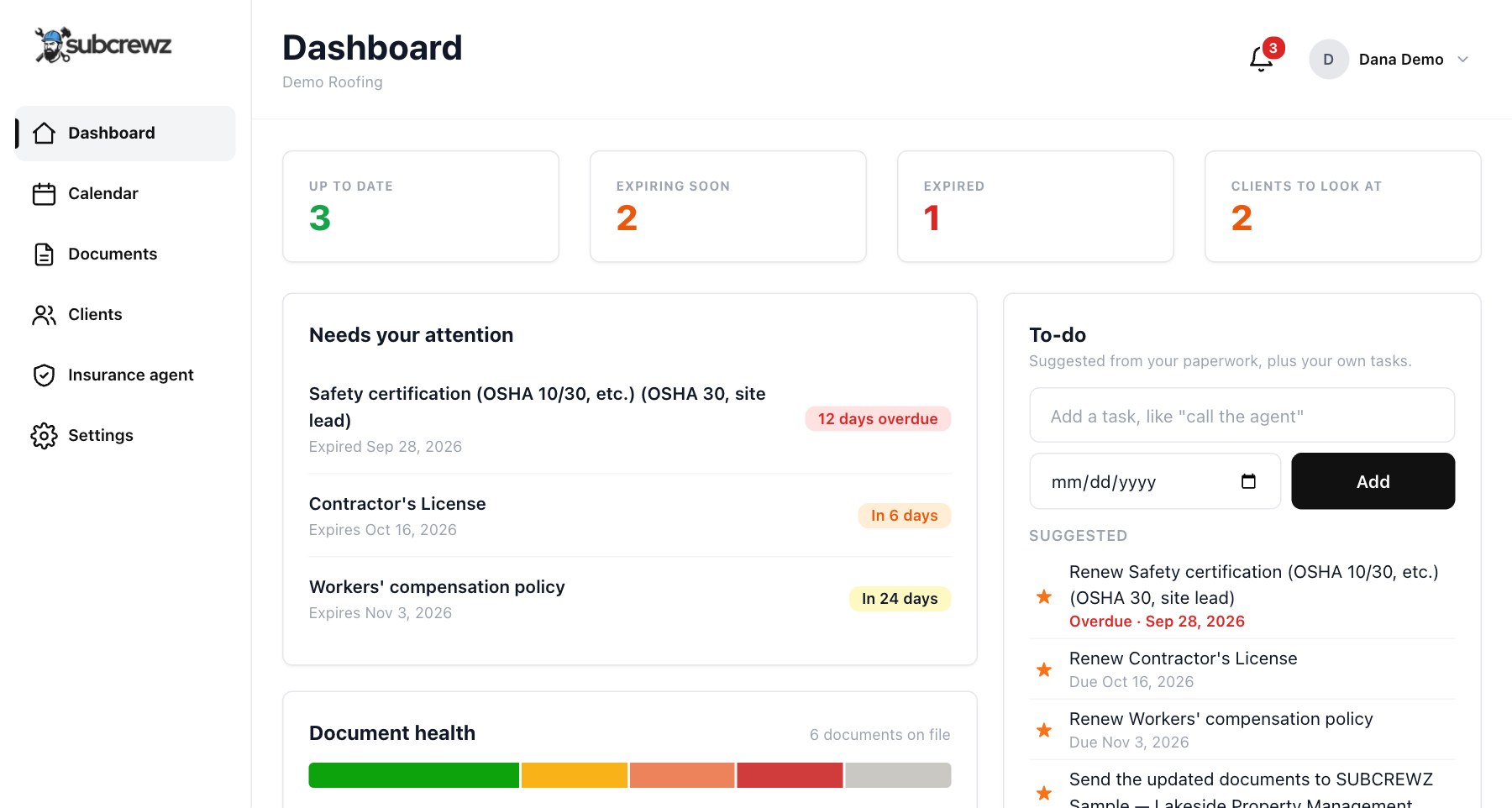
Task: Select the Renew Workers' compensation policy task
Action: (1242, 730)
